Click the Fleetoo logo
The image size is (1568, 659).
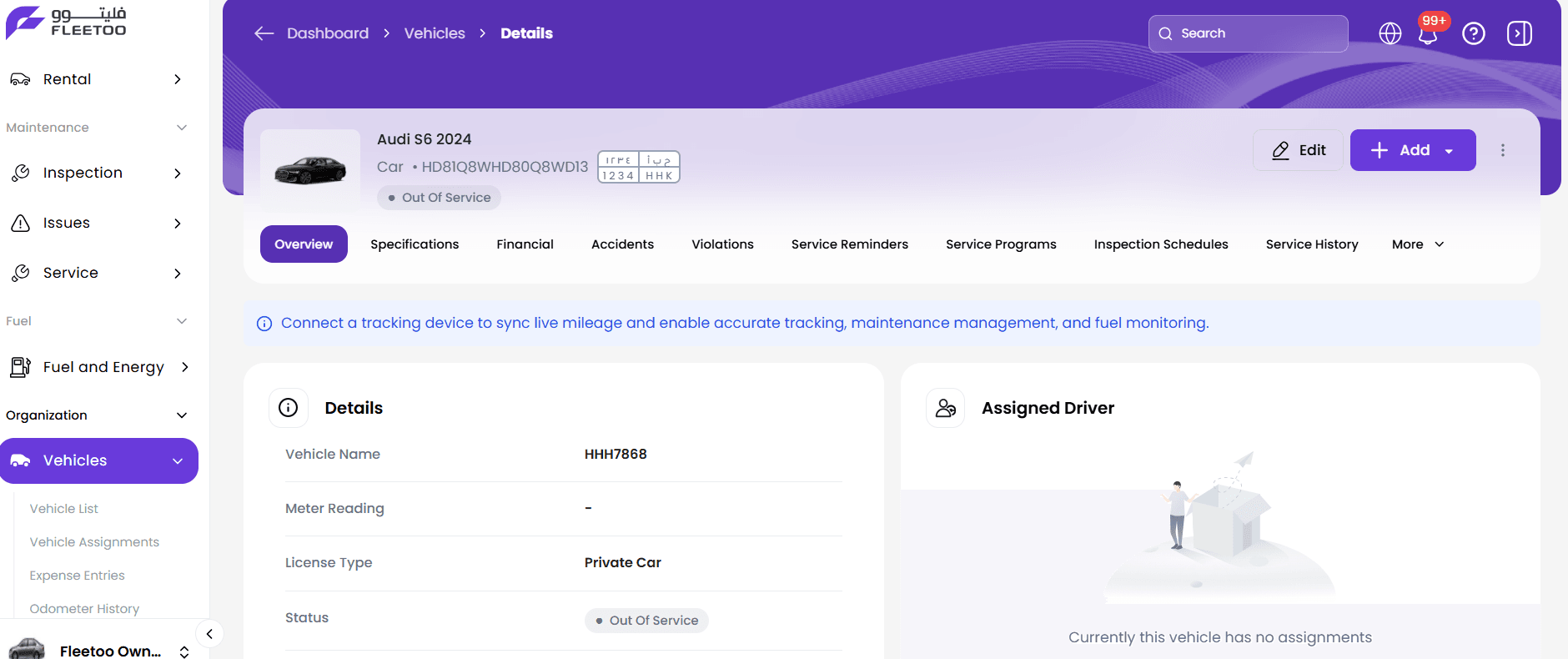coord(67,22)
